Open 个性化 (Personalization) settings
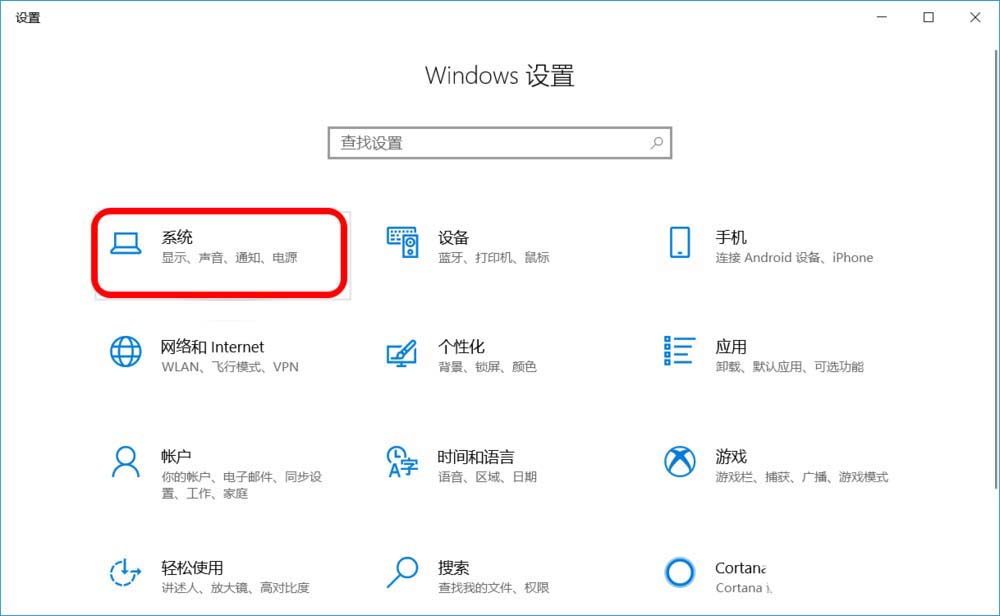The width and height of the screenshot is (1000, 616). pos(460,355)
